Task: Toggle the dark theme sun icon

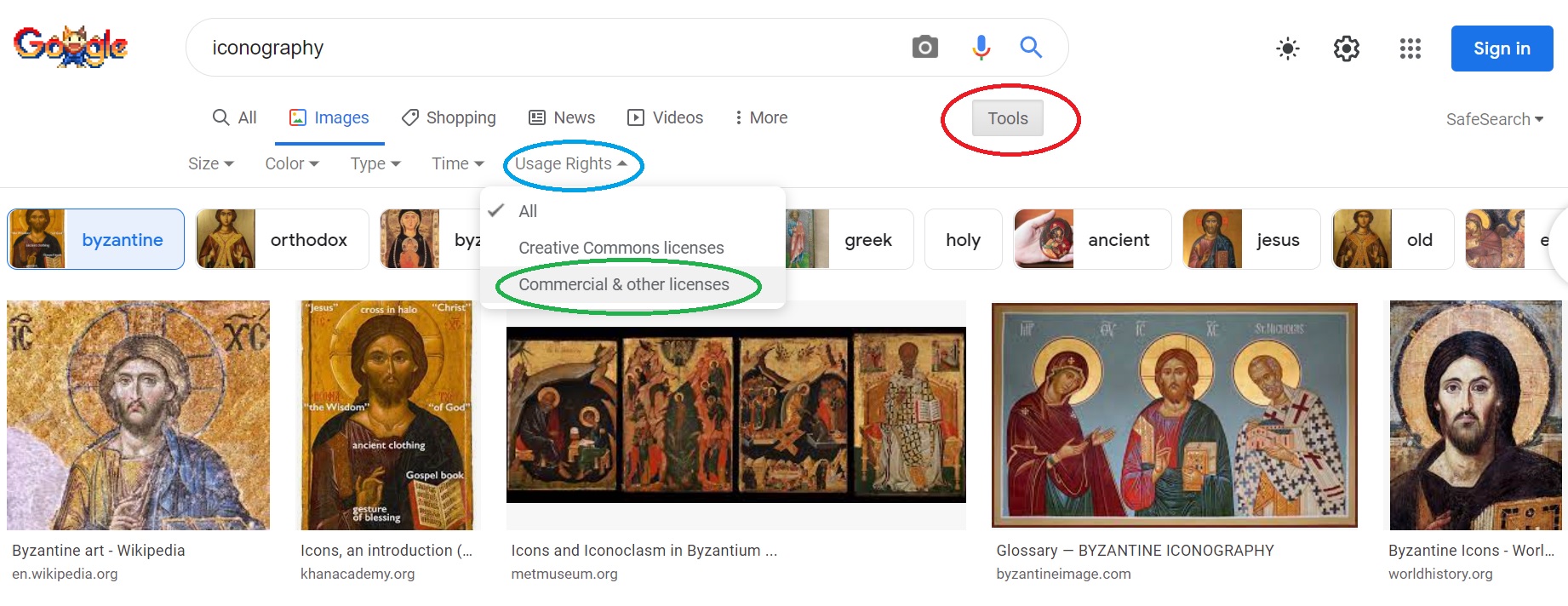Action: (1287, 49)
